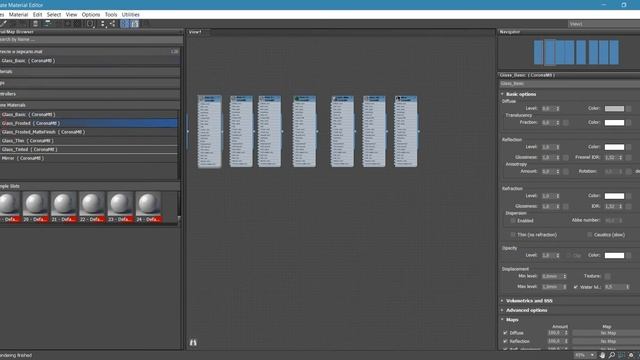Click sample slot 24 sphere thumbnail
Image resolution: width=640 pixels, height=360 pixels.
148,204
